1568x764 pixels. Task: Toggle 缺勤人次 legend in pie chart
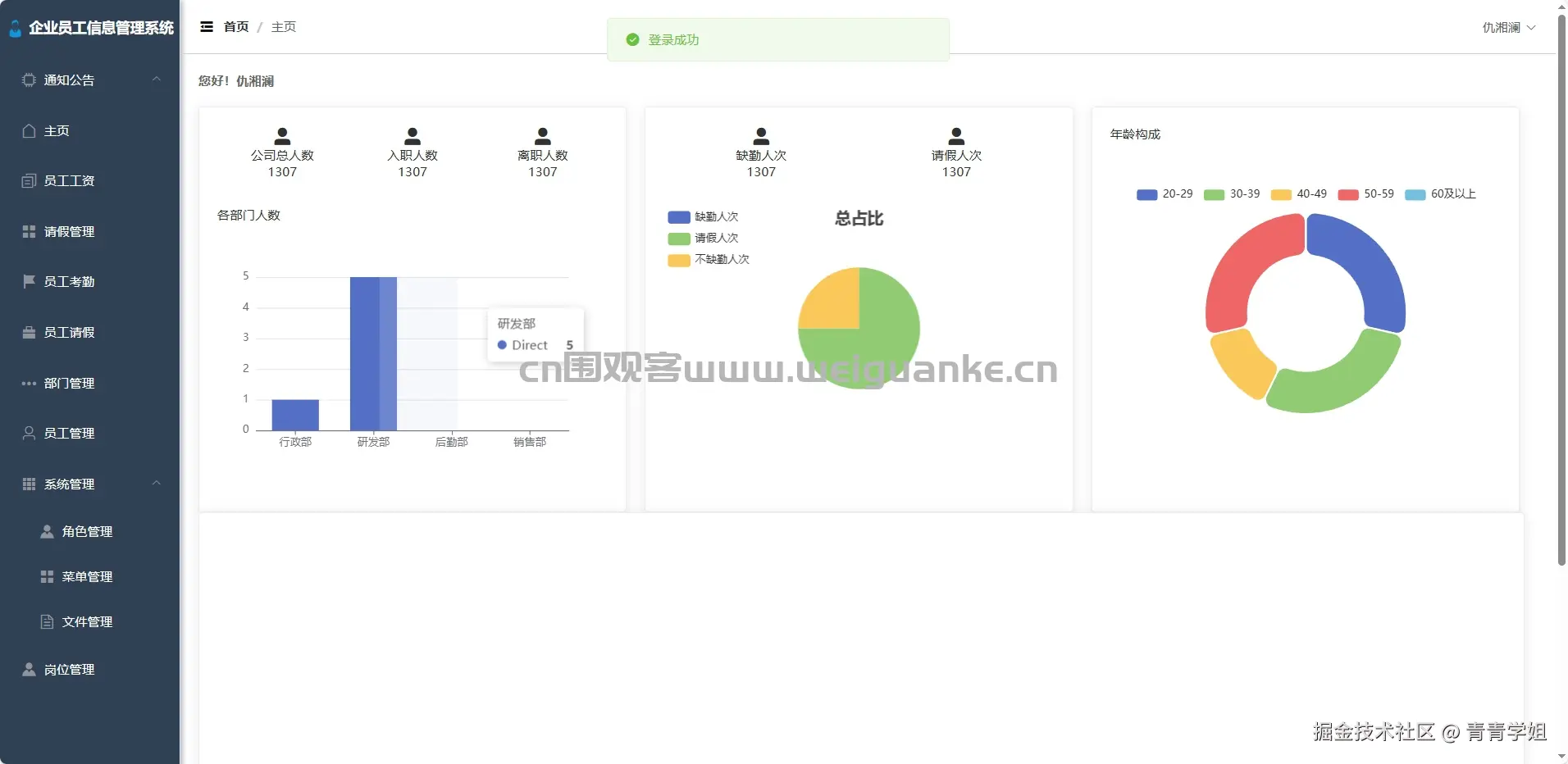tap(704, 217)
